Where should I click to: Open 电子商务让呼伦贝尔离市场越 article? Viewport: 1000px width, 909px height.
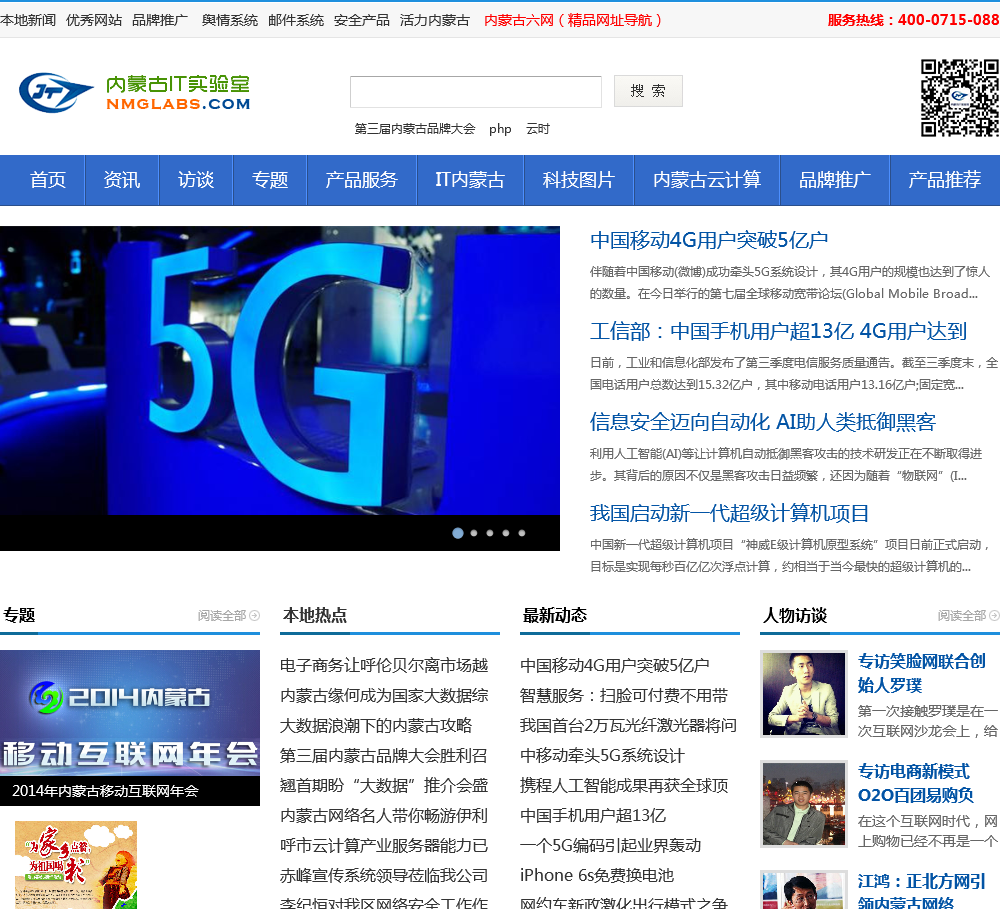(384, 666)
